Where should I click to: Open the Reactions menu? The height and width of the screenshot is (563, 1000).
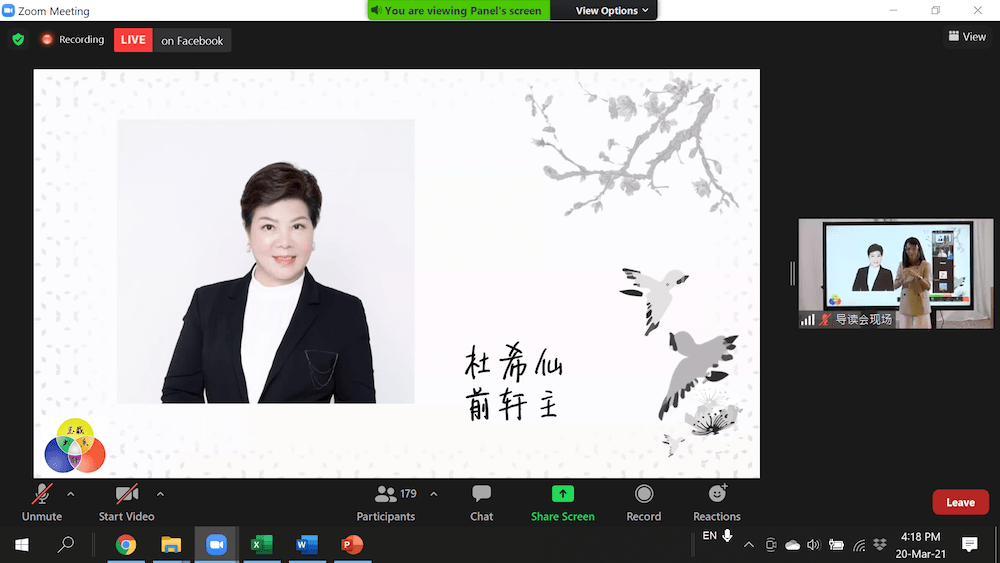(716, 502)
